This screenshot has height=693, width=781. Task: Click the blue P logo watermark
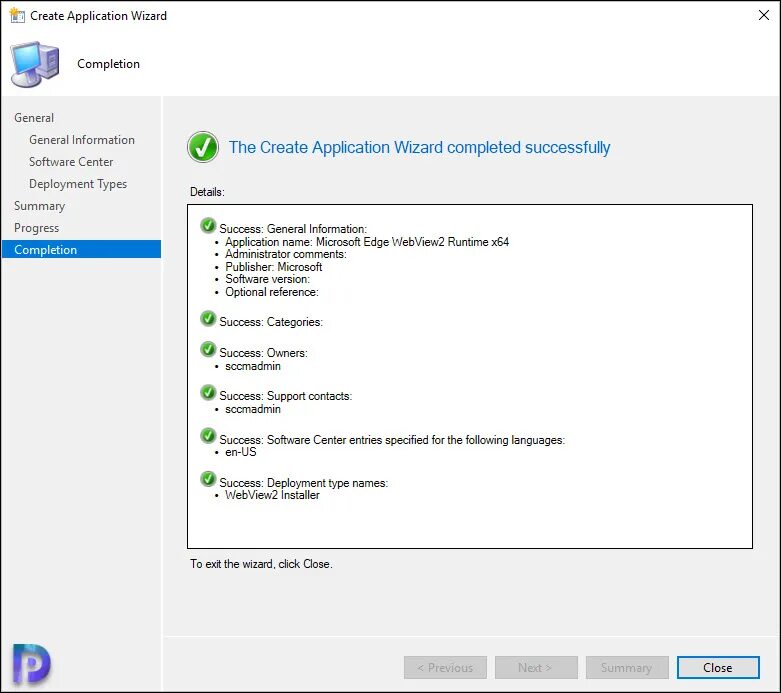pyautogui.click(x=31, y=664)
